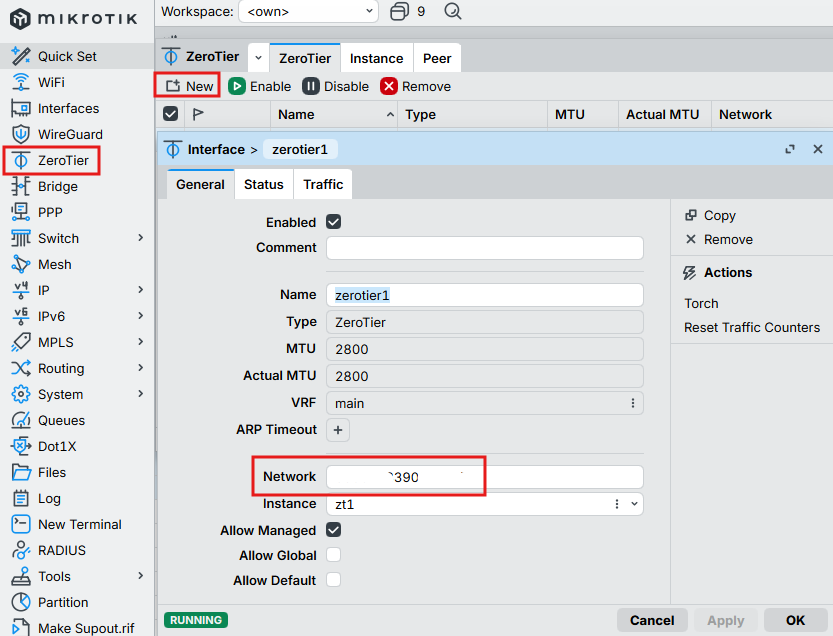Click the search magnifier icon in top bar
The width and height of the screenshot is (833, 636).
[x=453, y=11]
